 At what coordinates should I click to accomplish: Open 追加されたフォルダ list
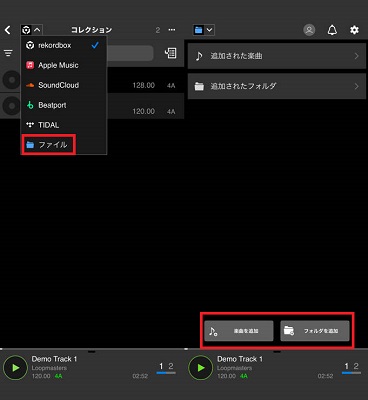(277, 86)
